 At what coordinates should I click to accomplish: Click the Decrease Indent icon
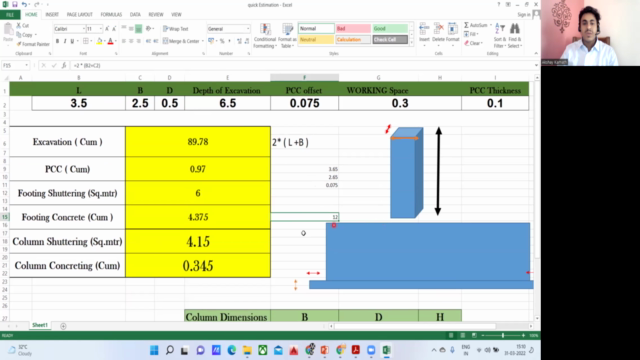(148, 41)
